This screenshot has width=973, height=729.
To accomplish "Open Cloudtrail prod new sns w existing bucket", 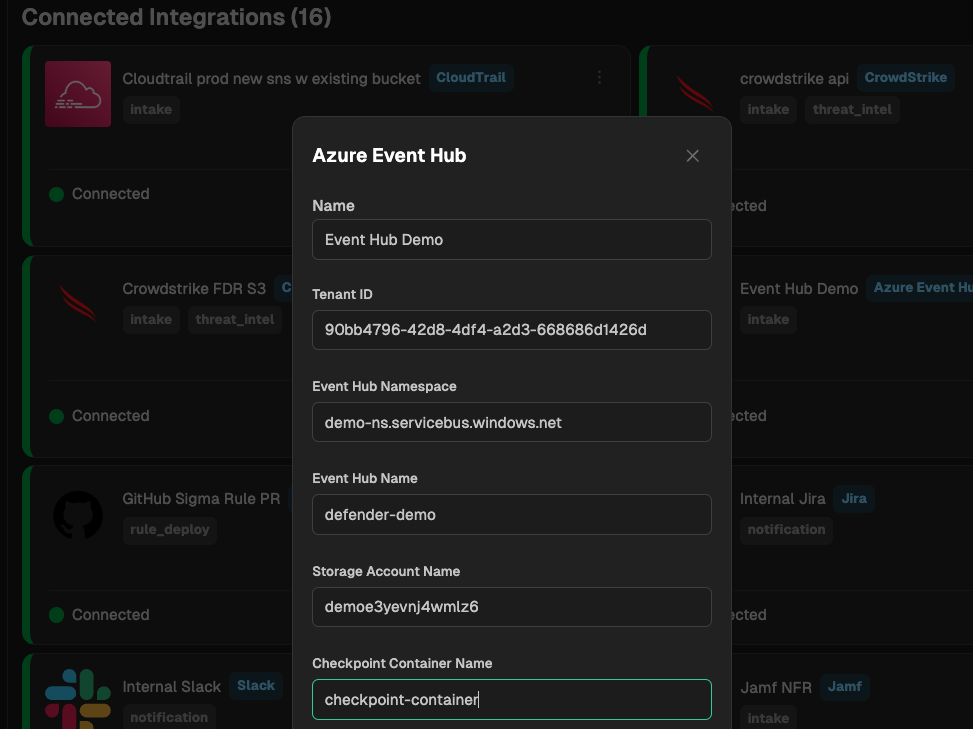I will [x=271, y=79].
